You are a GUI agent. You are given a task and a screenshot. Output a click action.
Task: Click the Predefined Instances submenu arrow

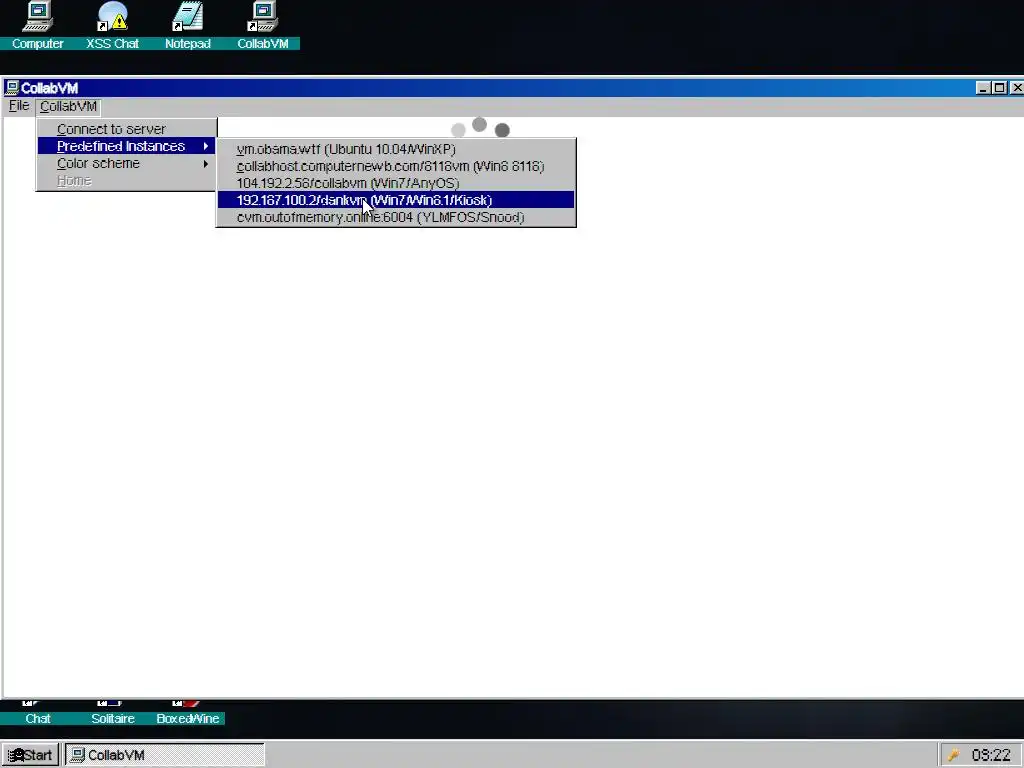(x=206, y=146)
